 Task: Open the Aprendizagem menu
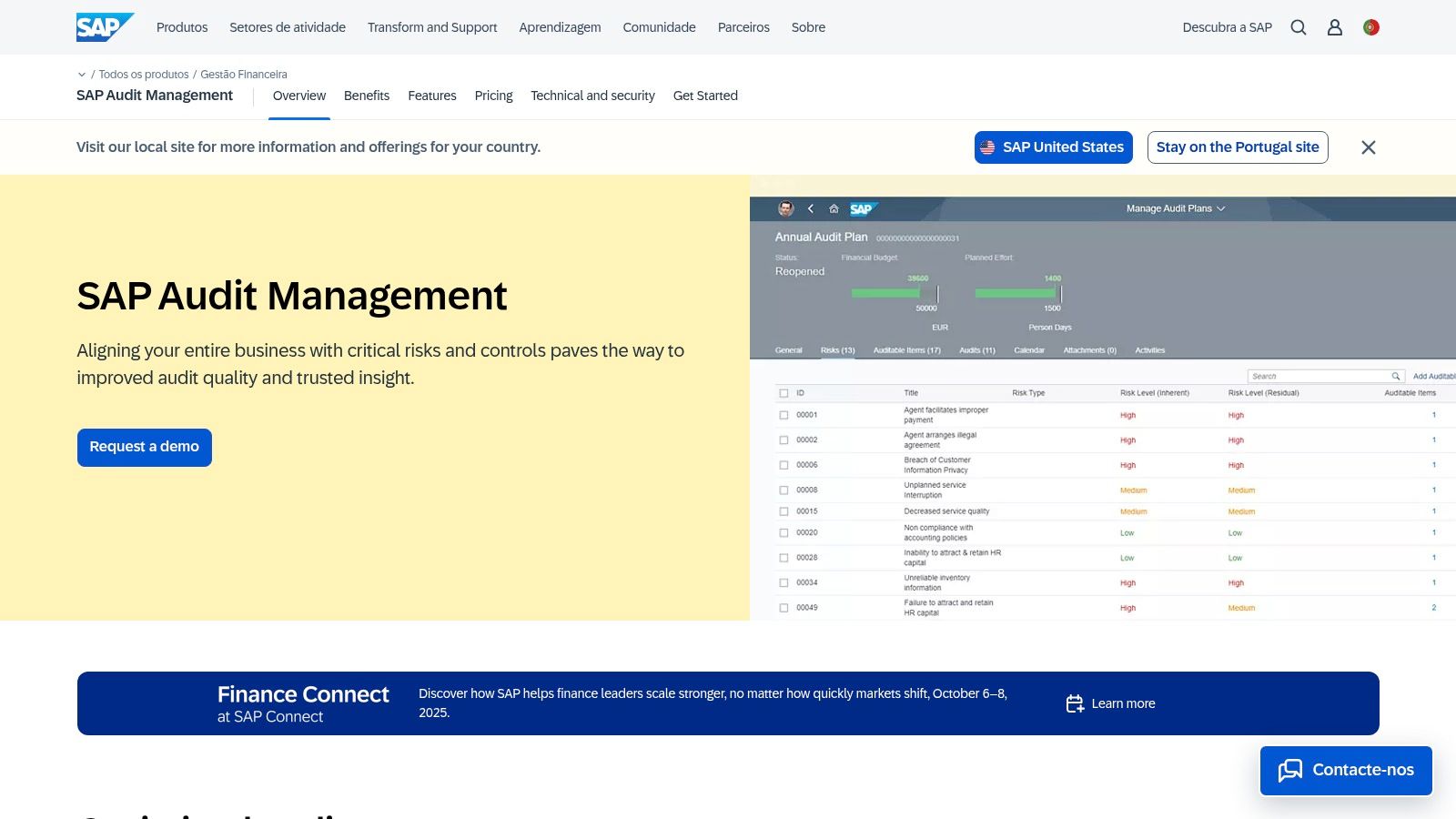tap(560, 27)
